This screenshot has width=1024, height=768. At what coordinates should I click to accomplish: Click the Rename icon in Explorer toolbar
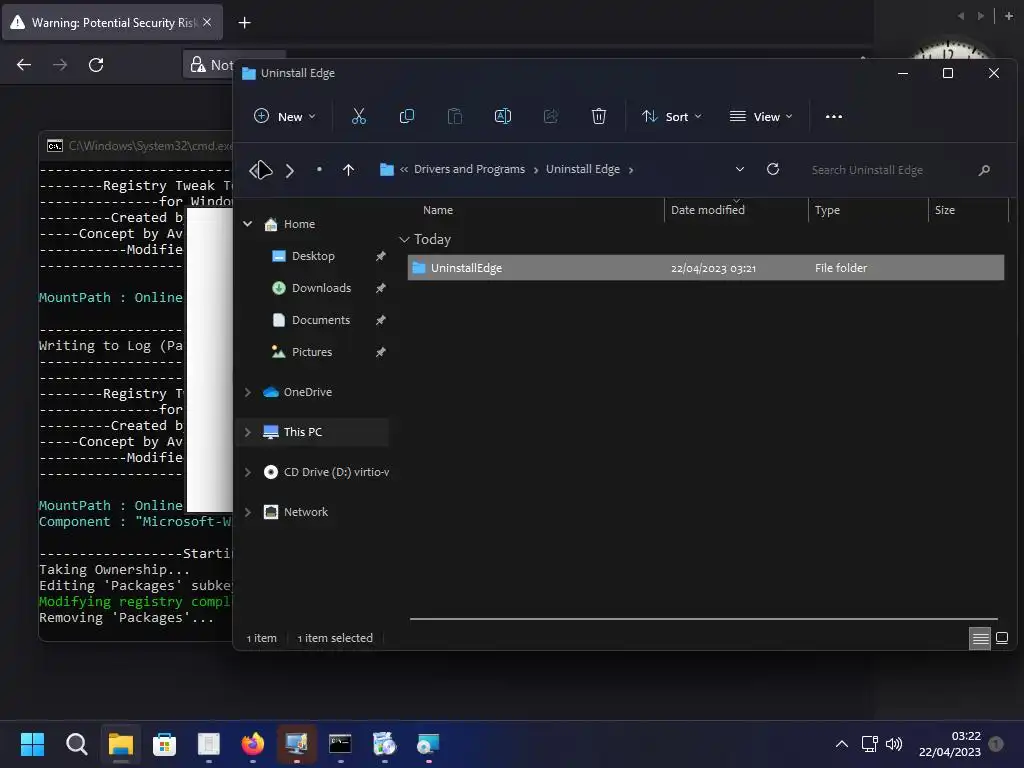coord(503,116)
